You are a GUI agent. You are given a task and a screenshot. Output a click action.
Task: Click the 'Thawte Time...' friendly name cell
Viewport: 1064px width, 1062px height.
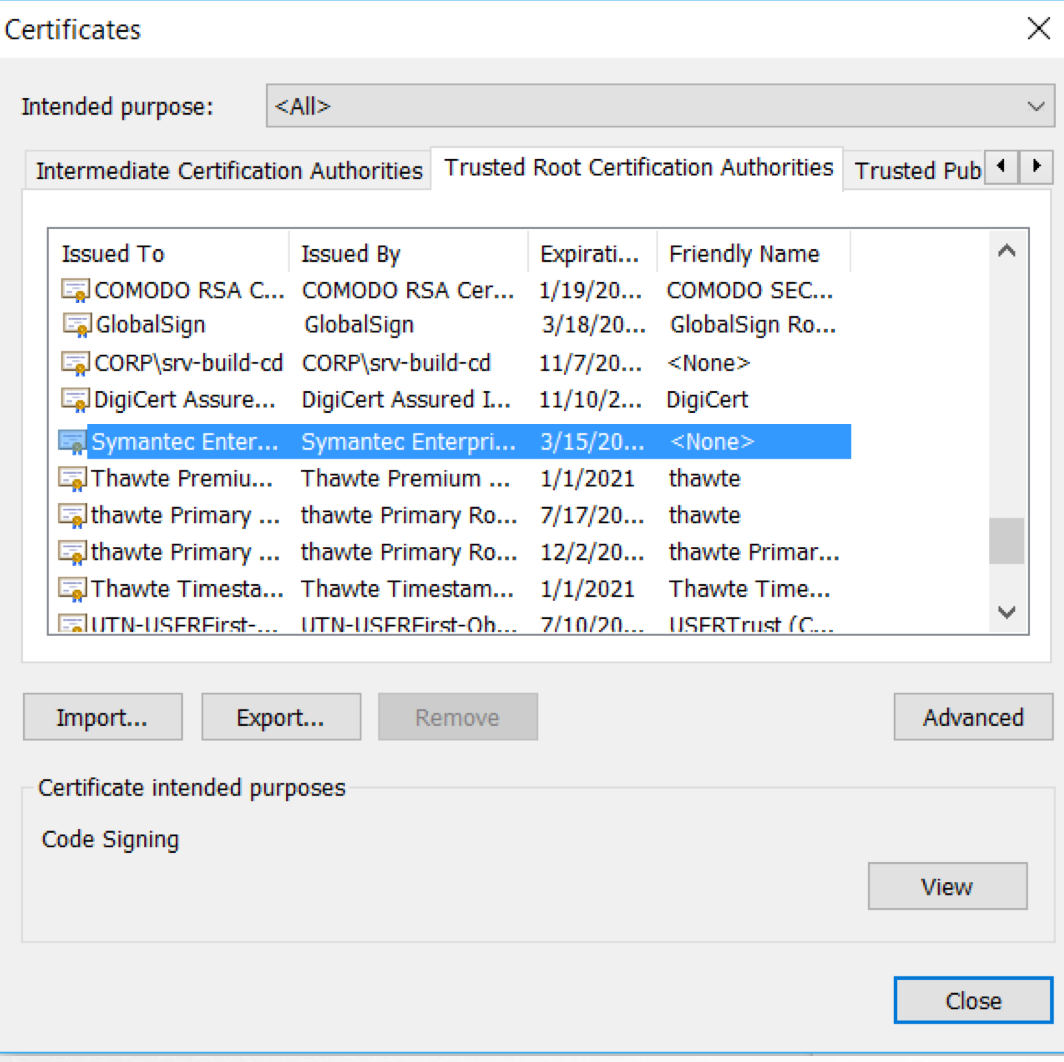(x=749, y=589)
